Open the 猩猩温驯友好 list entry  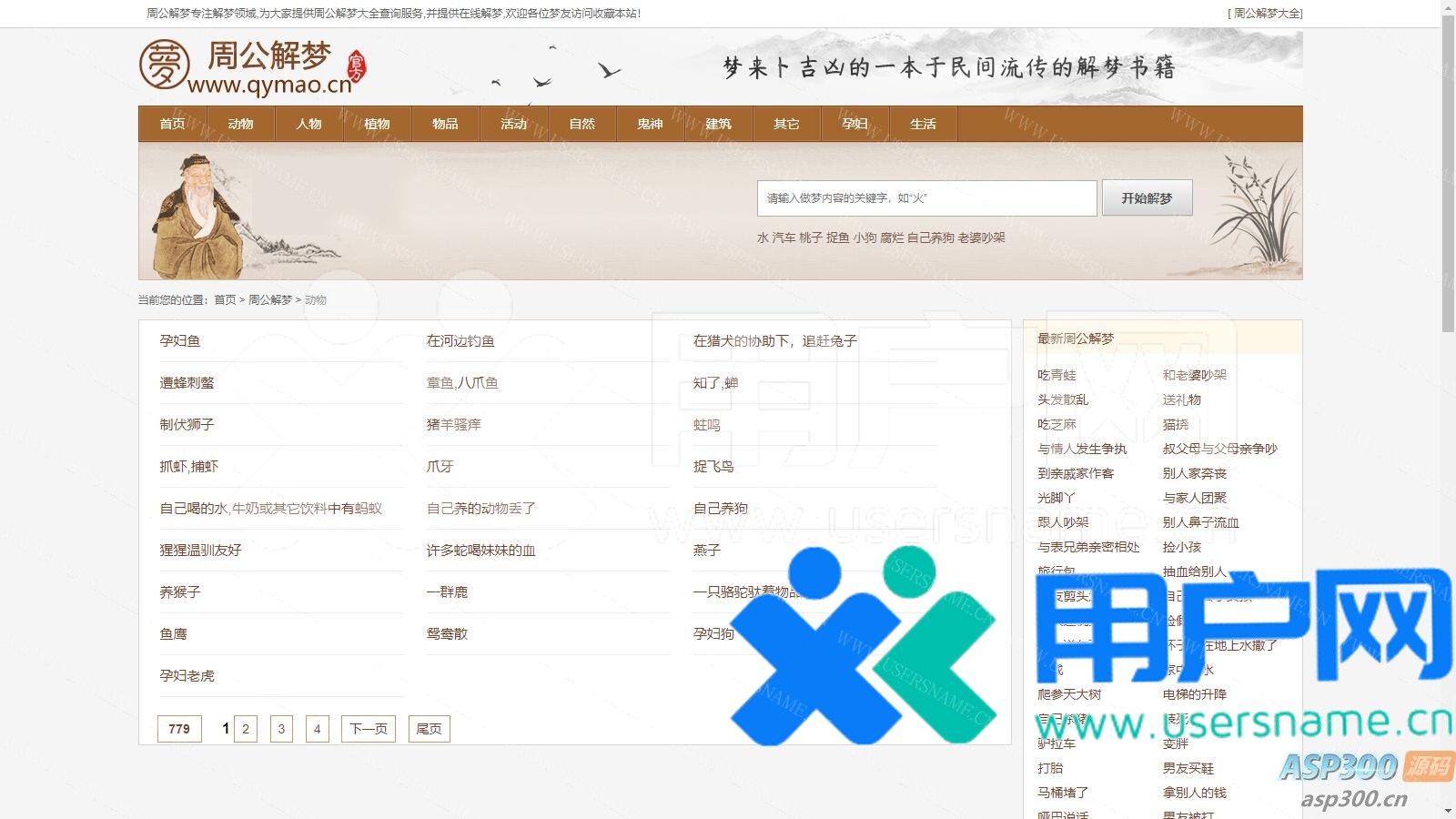coord(201,551)
